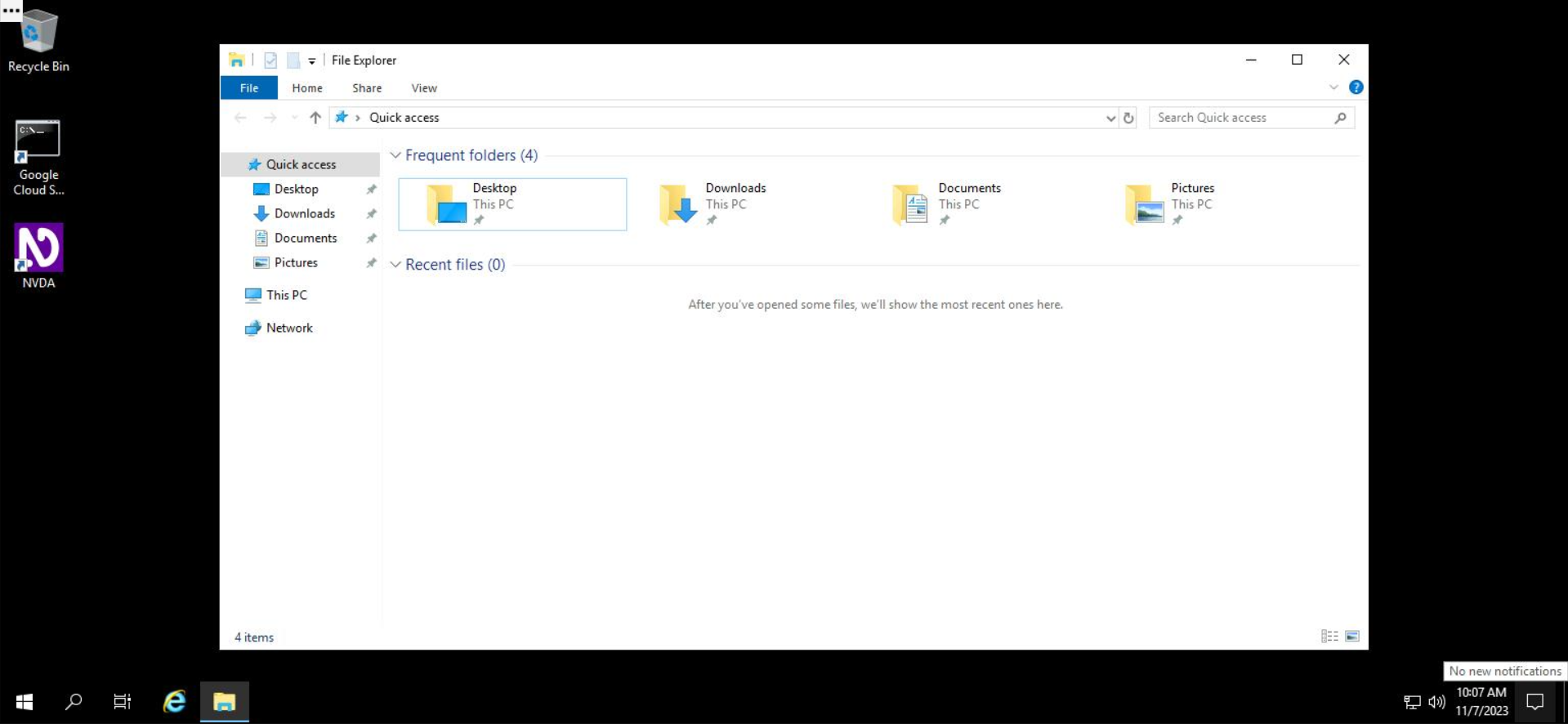Click Quick access text in address bar
This screenshot has height=724, width=1568.
pyautogui.click(x=404, y=118)
